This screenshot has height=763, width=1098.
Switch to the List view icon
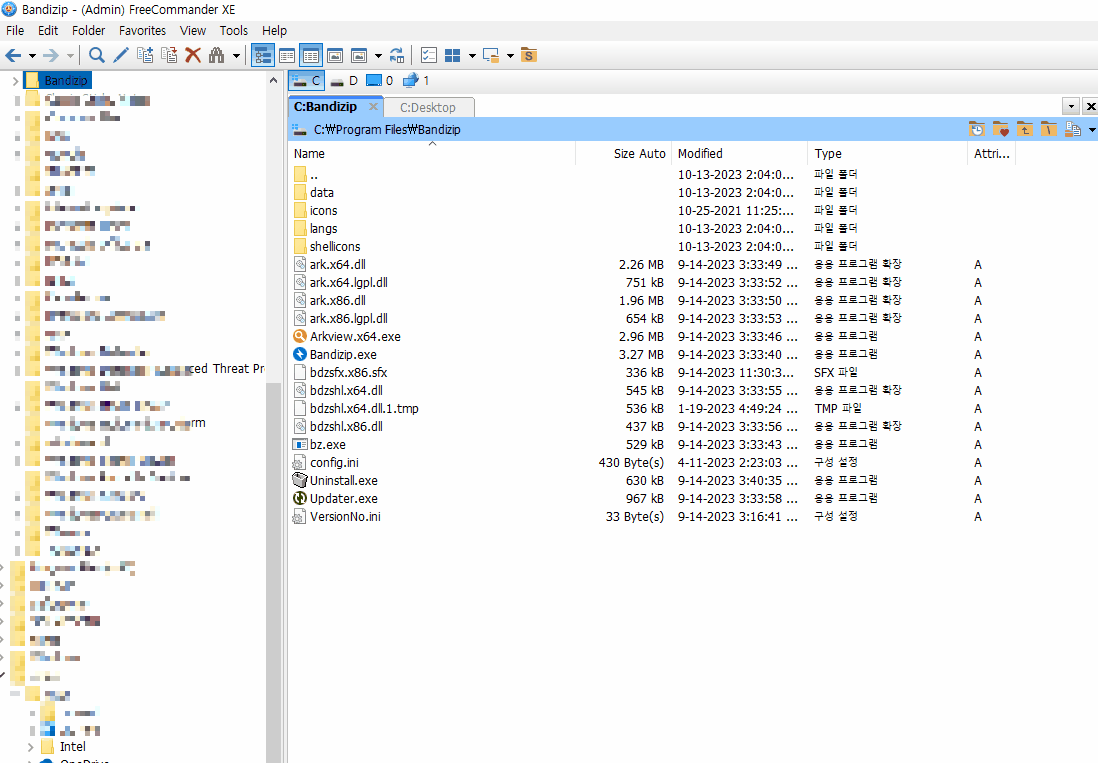coord(286,55)
